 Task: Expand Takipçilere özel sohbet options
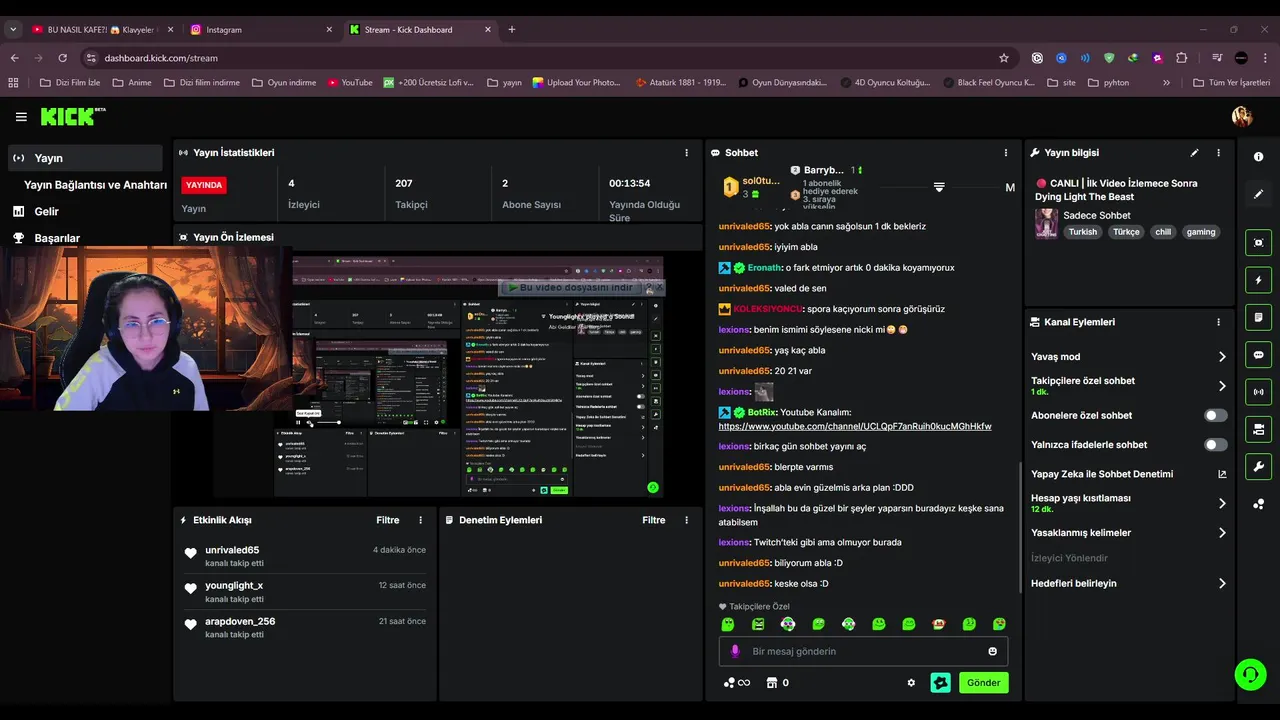[1222, 386]
